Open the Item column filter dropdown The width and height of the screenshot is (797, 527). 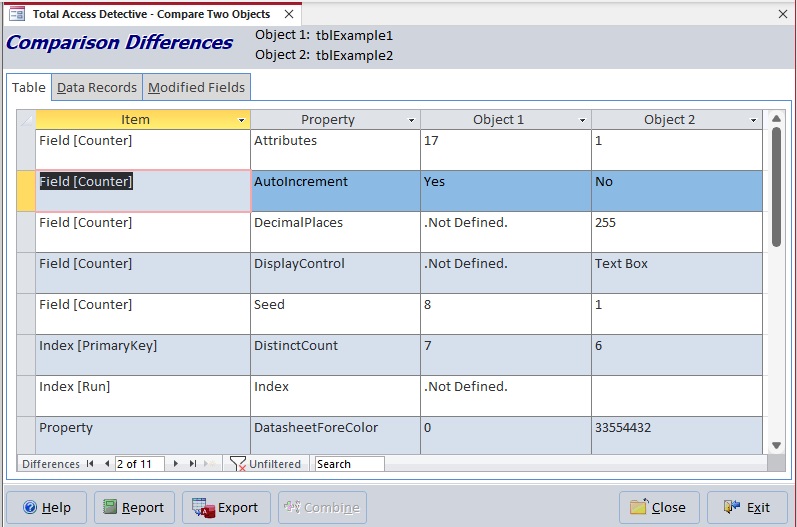tap(241, 120)
